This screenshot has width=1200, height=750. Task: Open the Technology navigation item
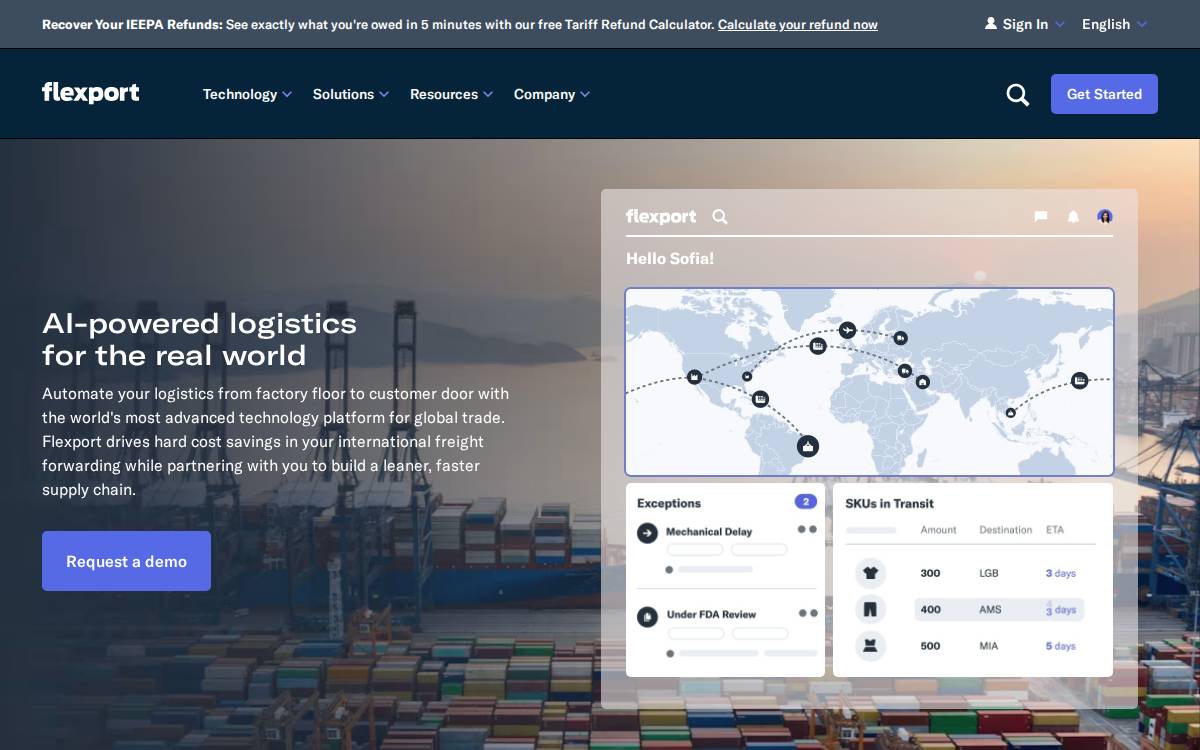(x=240, y=94)
